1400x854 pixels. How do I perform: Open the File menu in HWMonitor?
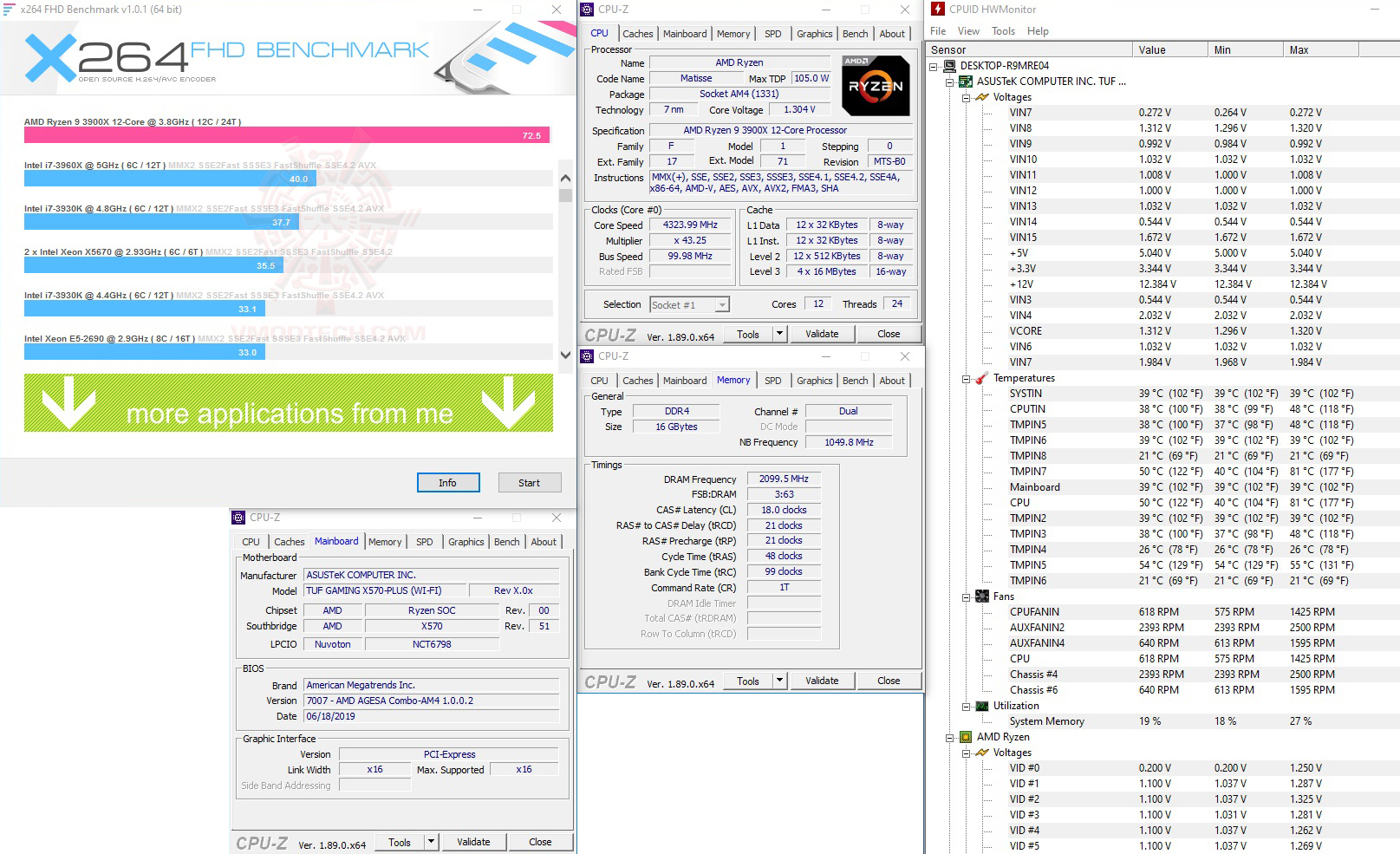[x=938, y=31]
